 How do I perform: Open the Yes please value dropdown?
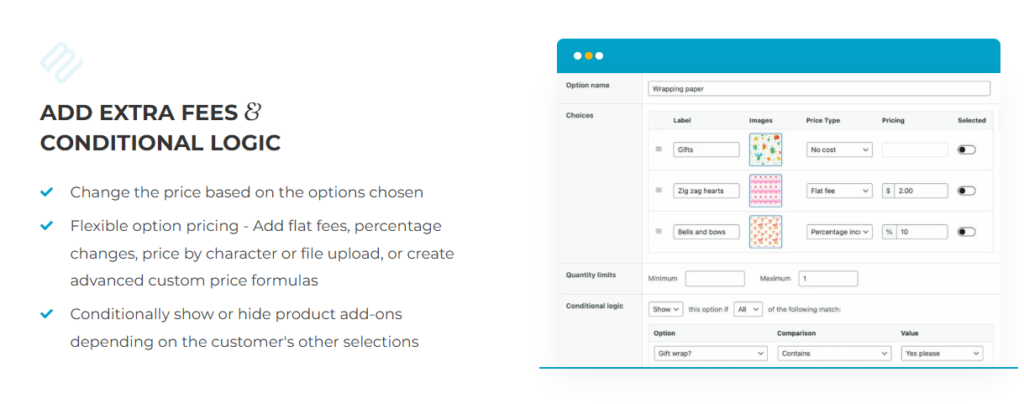click(x=942, y=353)
